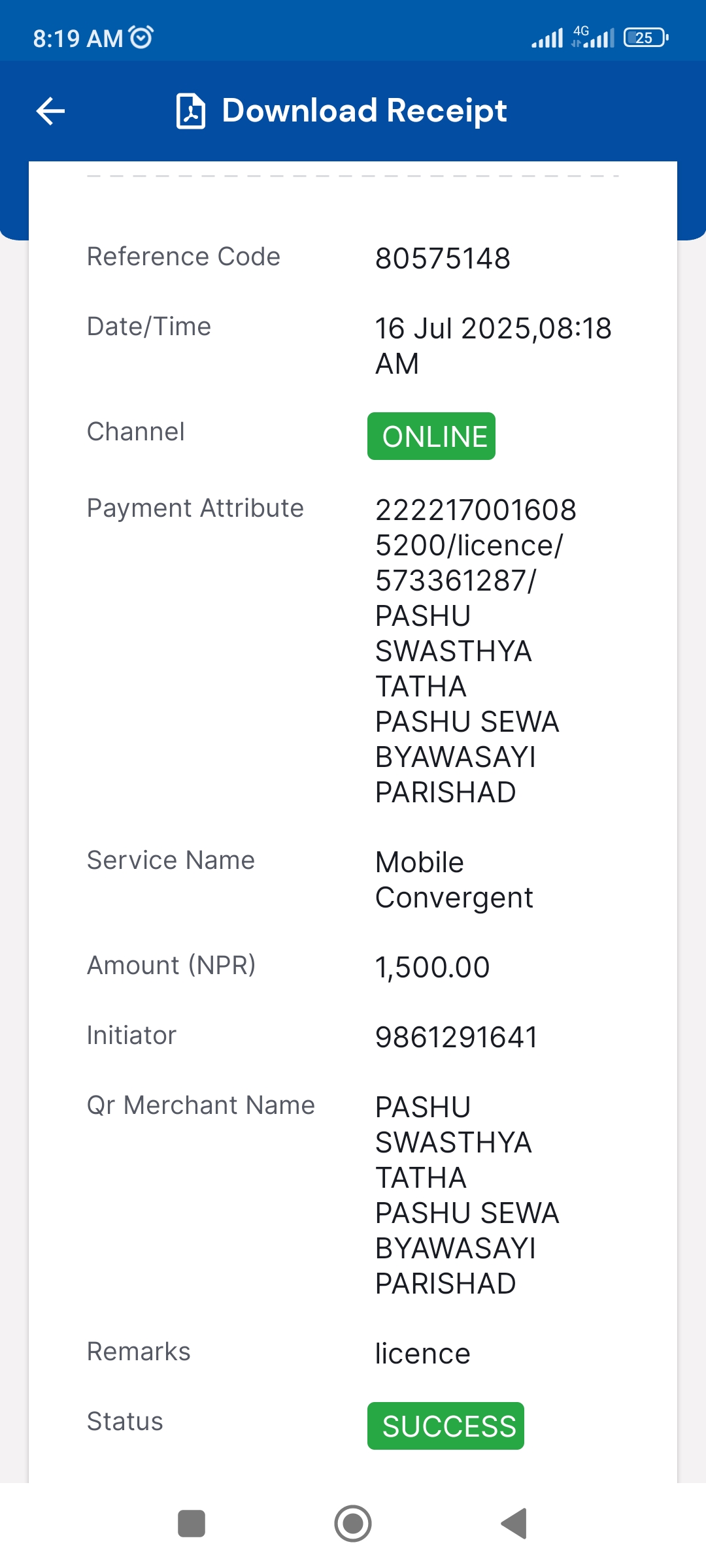Select the reference code 80575148

tap(443, 258)
